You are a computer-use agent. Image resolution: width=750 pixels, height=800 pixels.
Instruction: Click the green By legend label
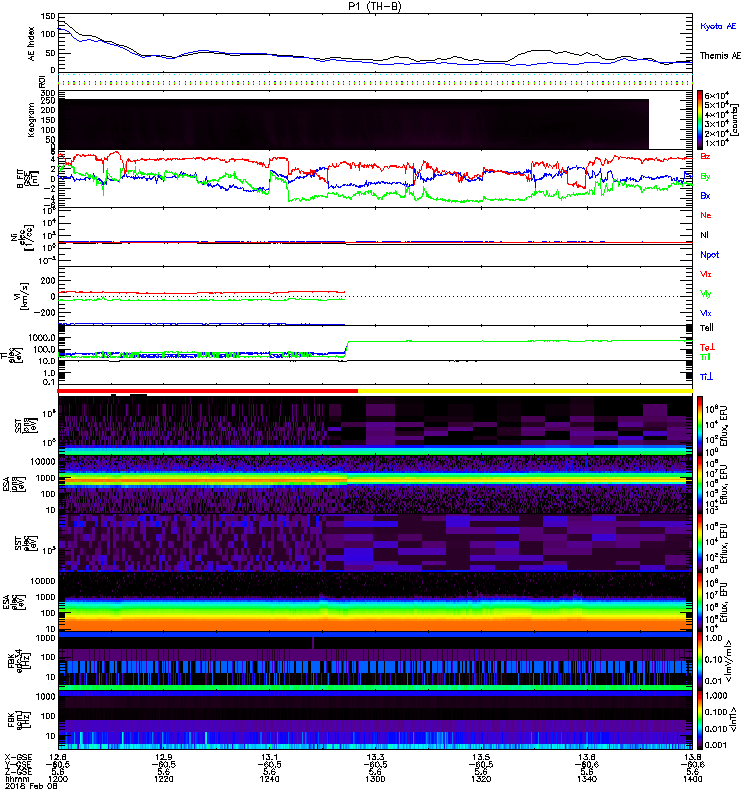(706, 176)
